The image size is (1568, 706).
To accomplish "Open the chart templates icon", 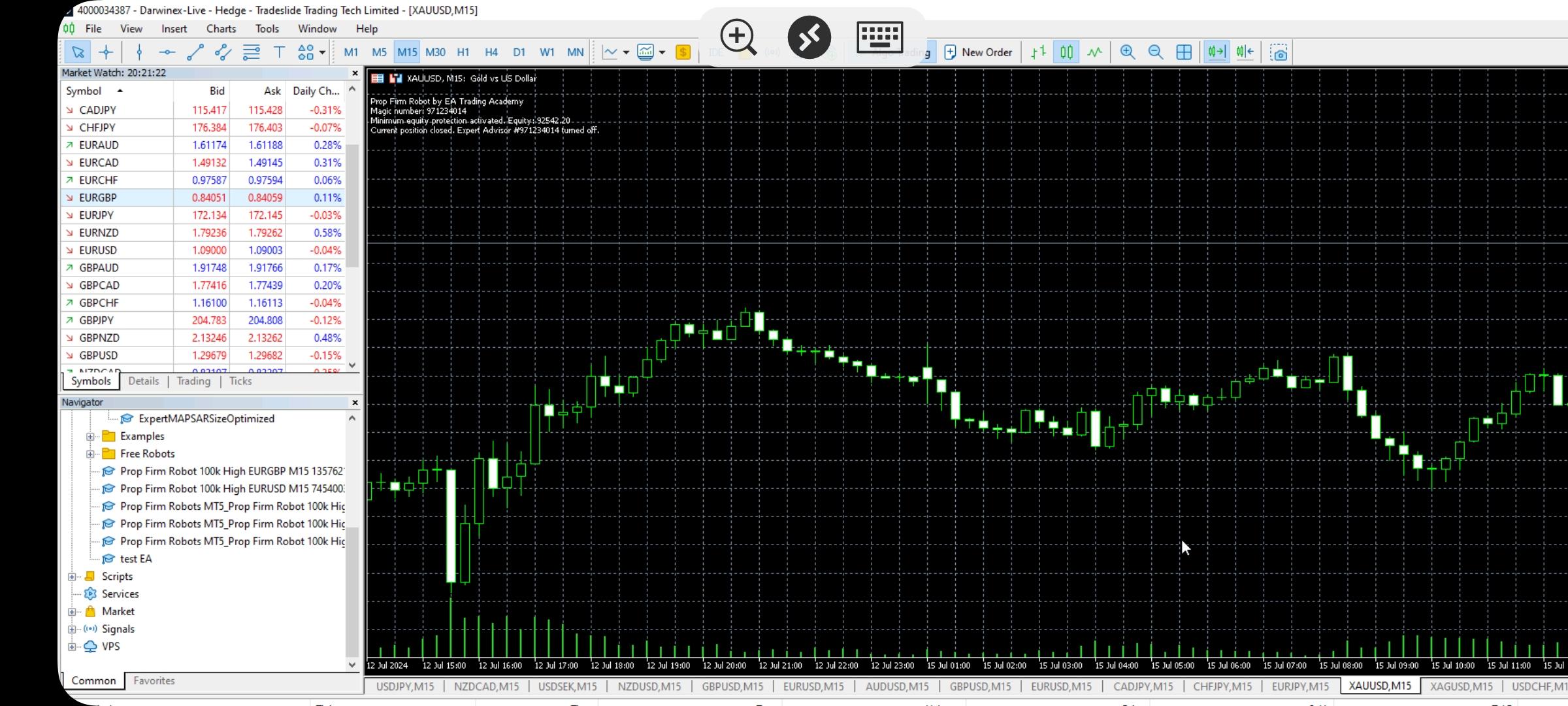I will click(645, 52).
